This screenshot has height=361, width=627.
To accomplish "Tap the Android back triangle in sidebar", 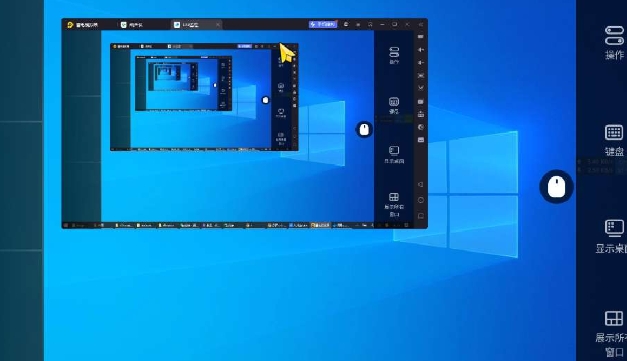I will tap(421, 184).
